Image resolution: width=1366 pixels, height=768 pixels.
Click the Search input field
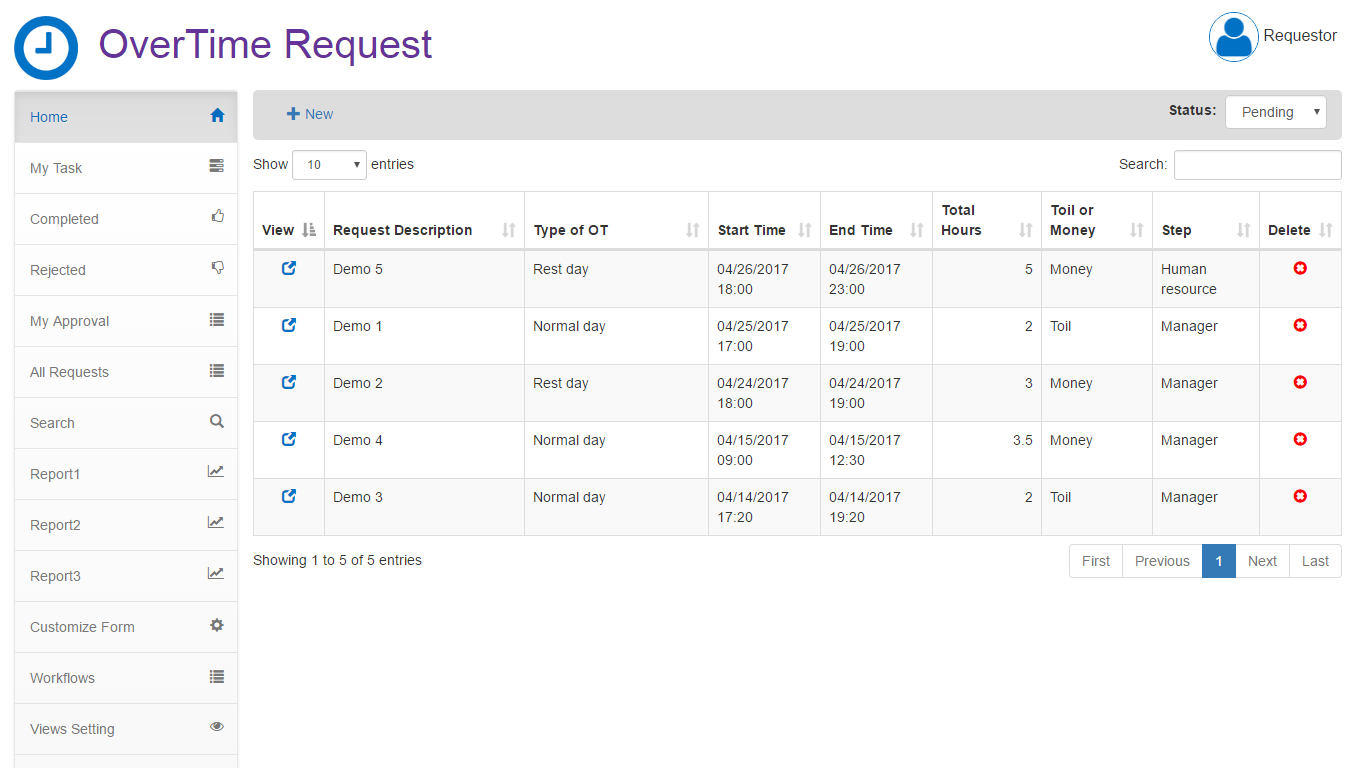(1257, 165)
